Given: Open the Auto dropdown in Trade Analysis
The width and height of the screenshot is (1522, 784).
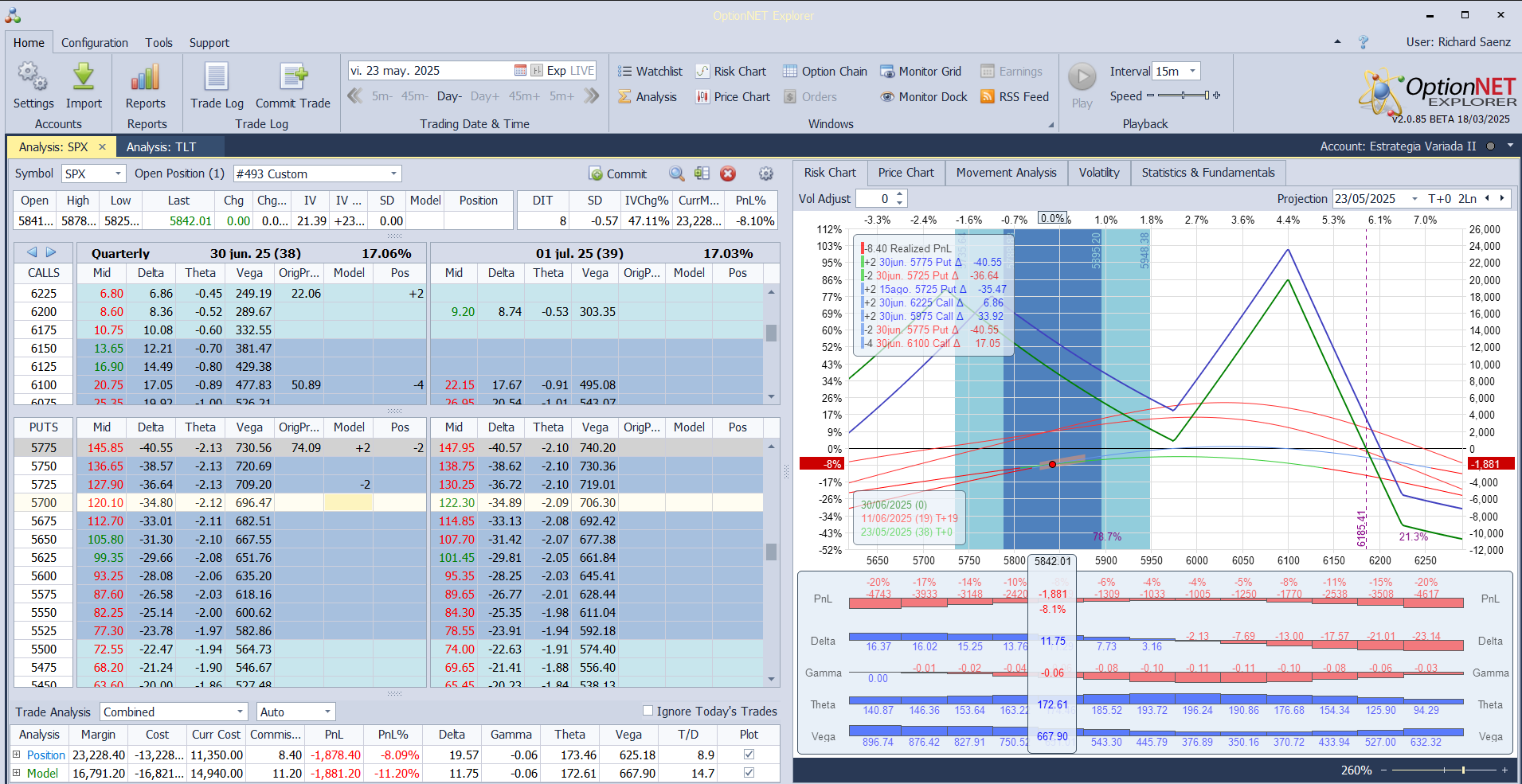Looking at the screenshot, I should point(327,712).
